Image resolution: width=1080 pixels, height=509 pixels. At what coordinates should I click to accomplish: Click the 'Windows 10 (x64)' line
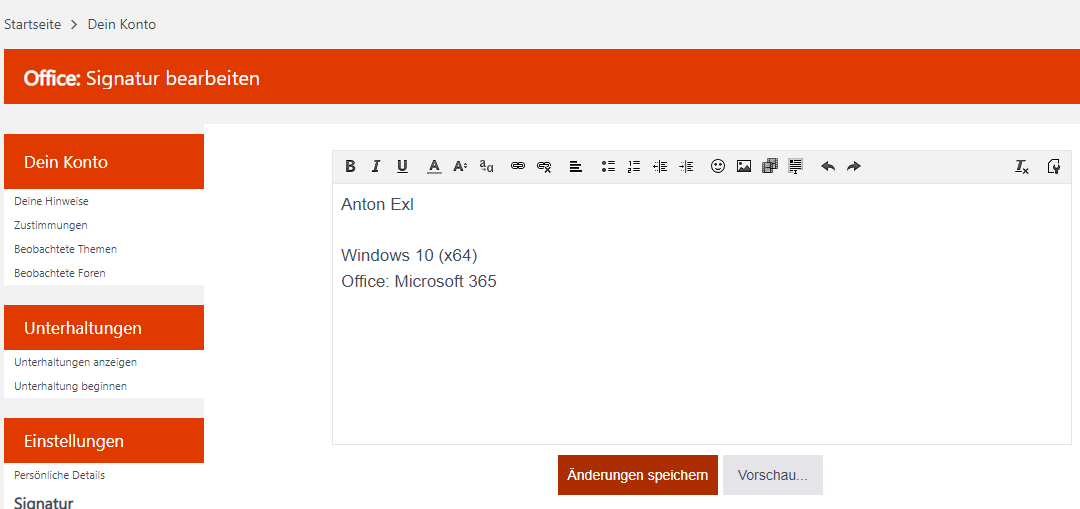tap(409, 256)
